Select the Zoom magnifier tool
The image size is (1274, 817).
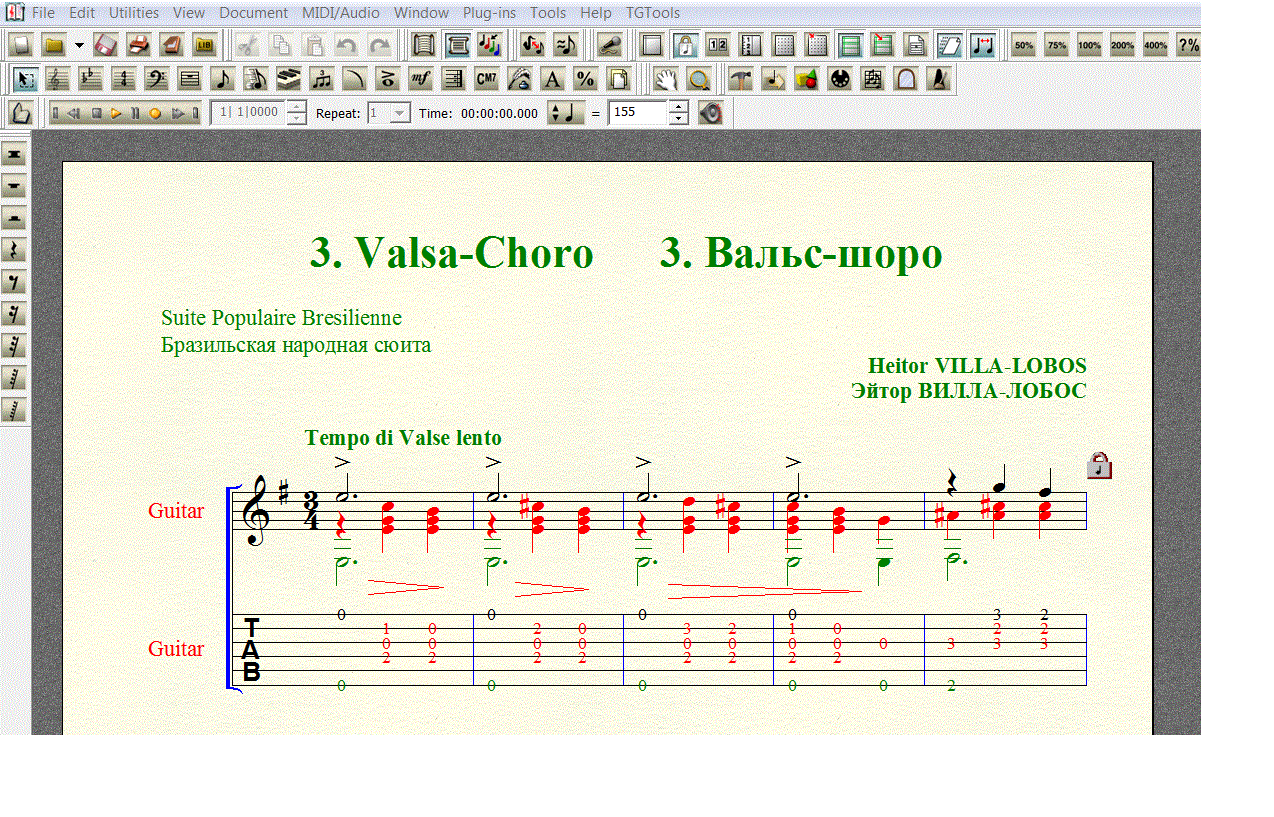[699, 79]
